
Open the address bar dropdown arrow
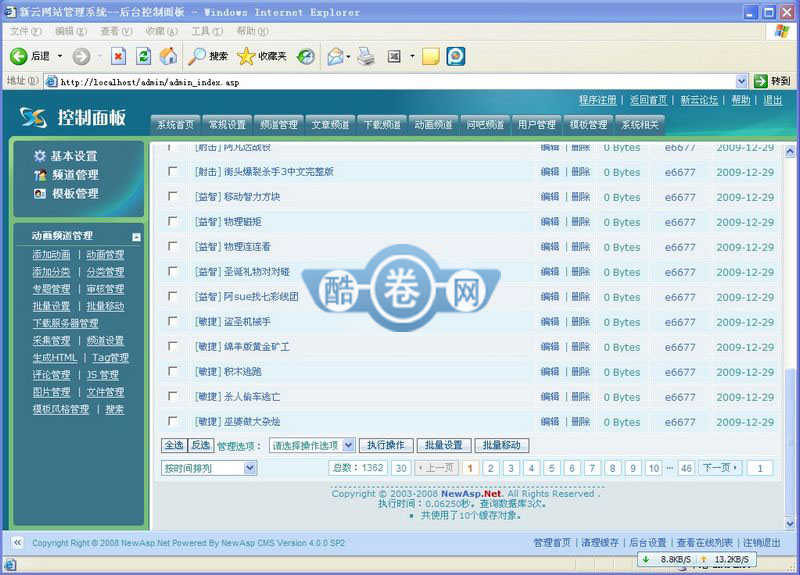point(742,81)
